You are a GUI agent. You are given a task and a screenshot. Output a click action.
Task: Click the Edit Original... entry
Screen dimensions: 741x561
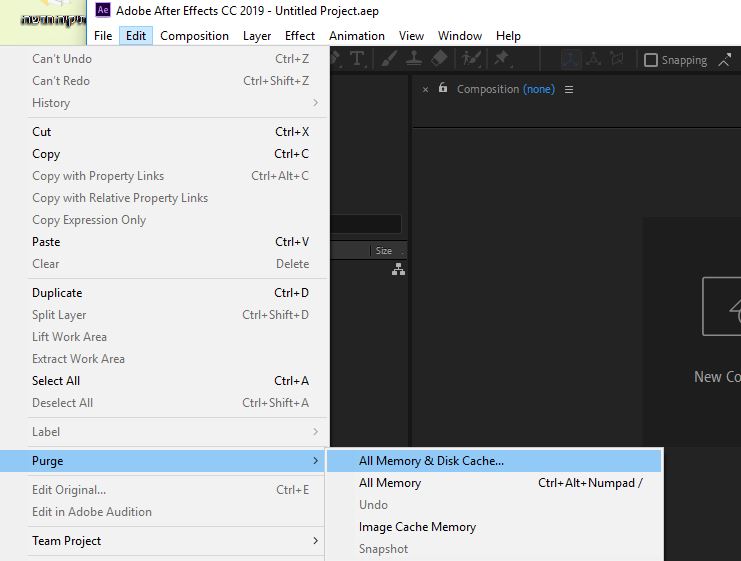162,490
